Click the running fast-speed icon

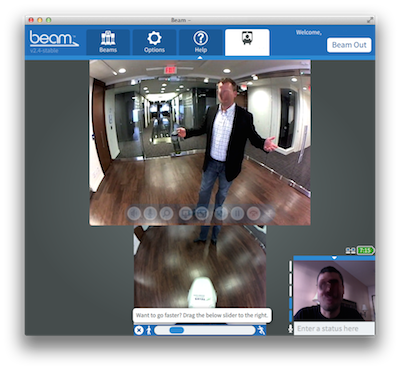coord(261,330)
